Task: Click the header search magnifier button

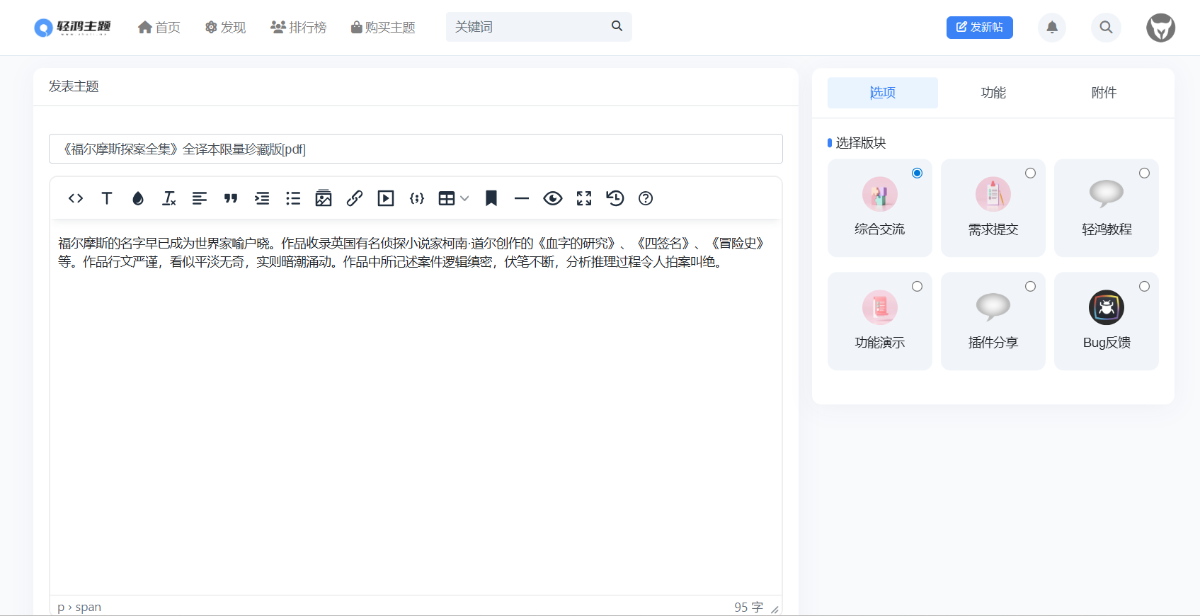Action: [x=1106, y=27]
